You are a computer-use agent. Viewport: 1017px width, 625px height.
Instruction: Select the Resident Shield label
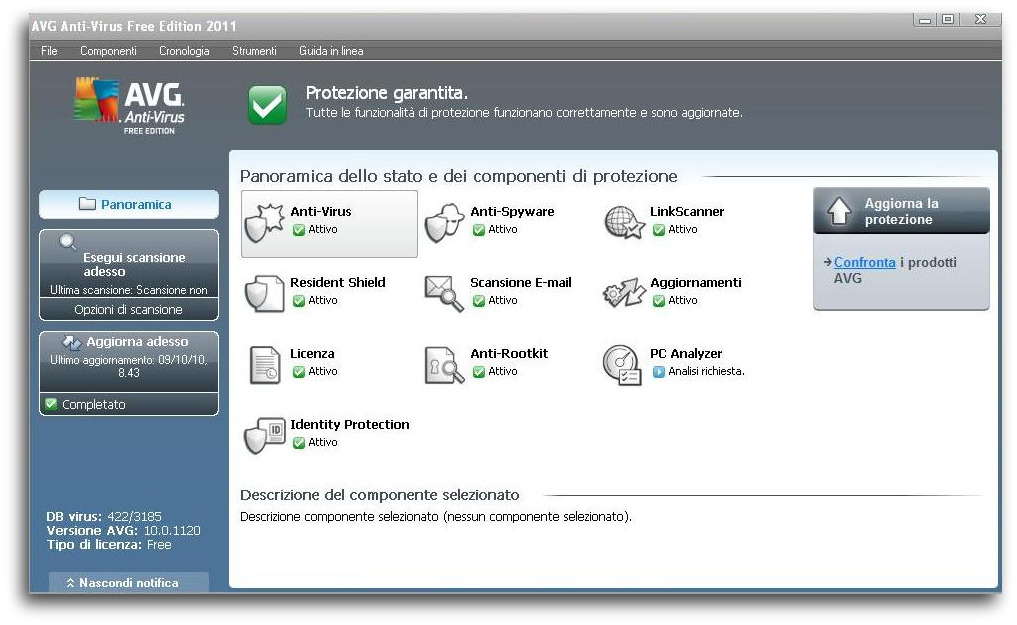(x=337, y=282)
